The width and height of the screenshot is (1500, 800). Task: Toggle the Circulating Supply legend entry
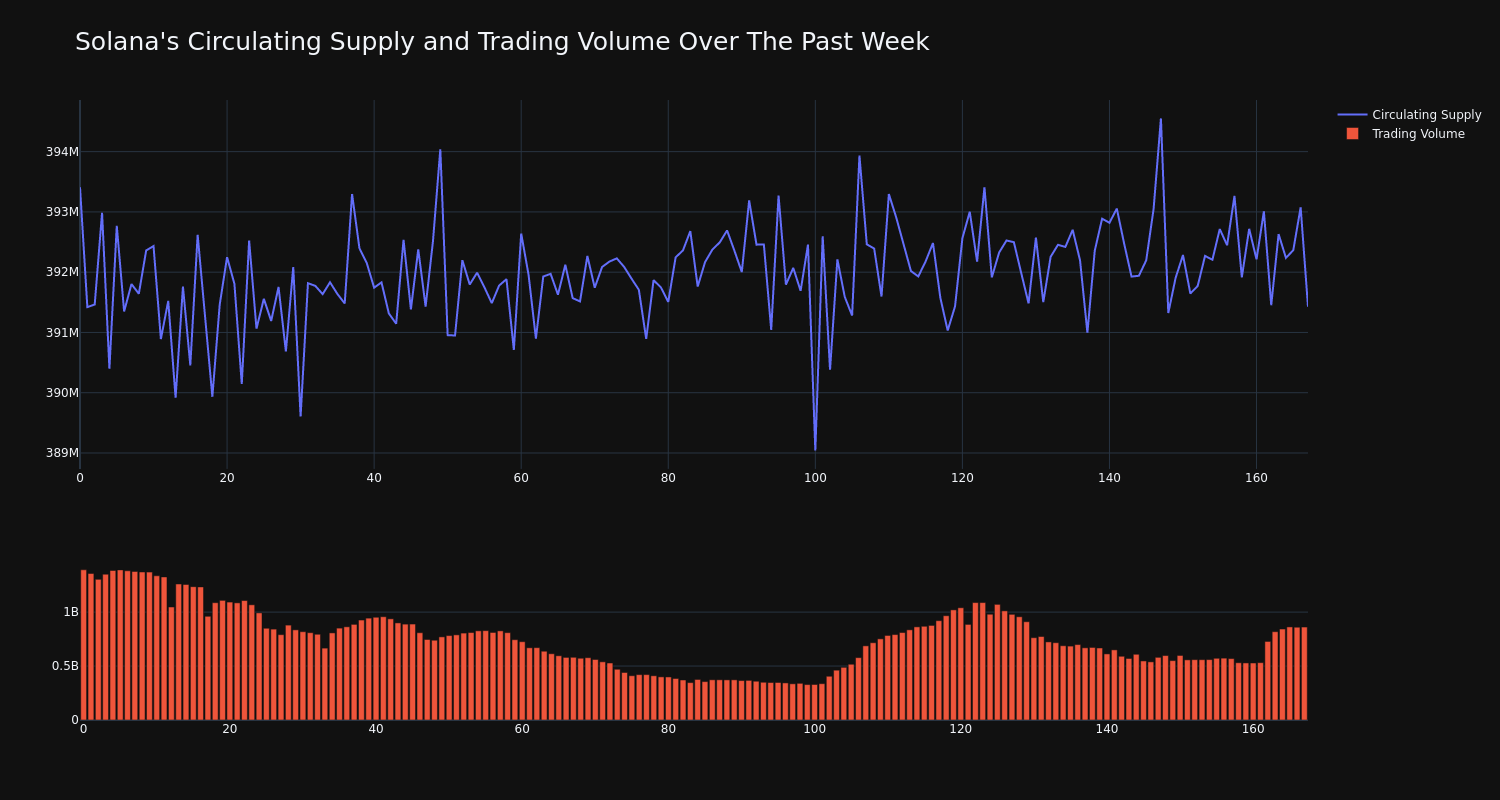(1409, 115)
